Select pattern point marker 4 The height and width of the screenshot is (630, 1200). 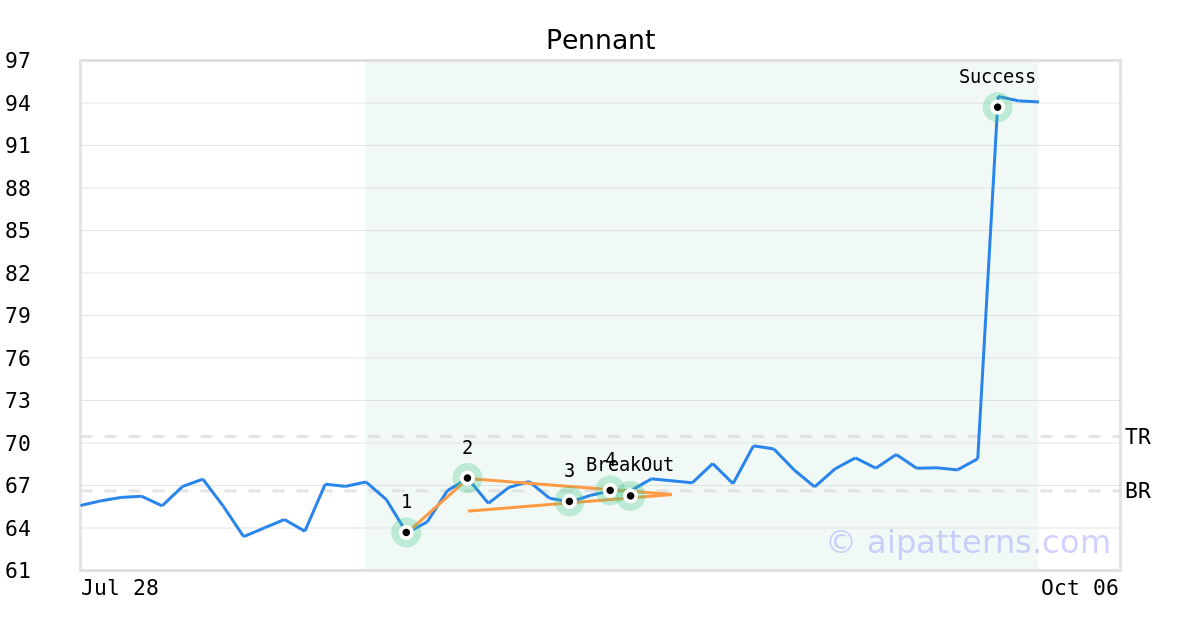(610, 489)
